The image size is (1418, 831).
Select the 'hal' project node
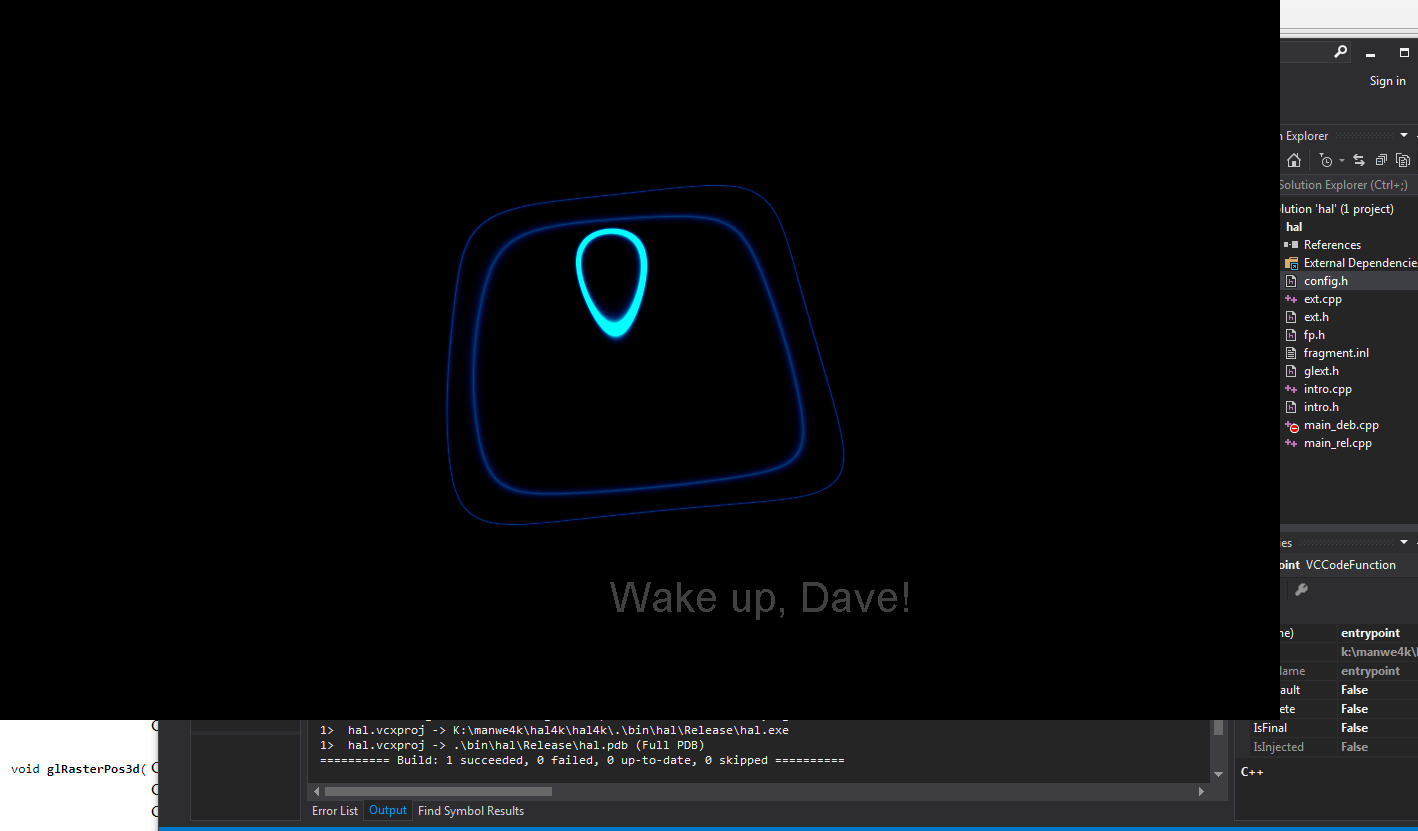[1294, 227]
